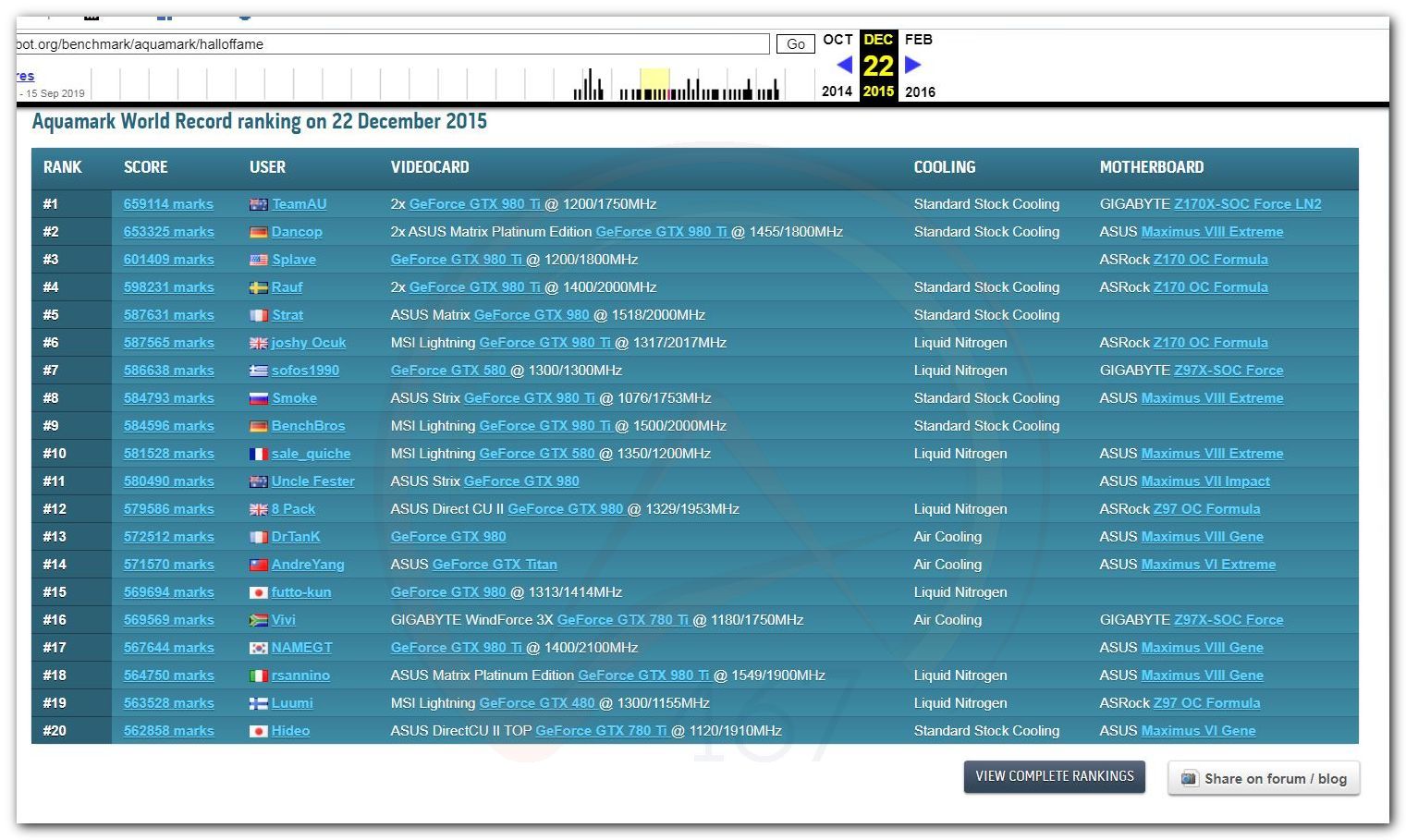
Task: Jump to the FEB 2016 capture
Action: [x=918, y=40]
